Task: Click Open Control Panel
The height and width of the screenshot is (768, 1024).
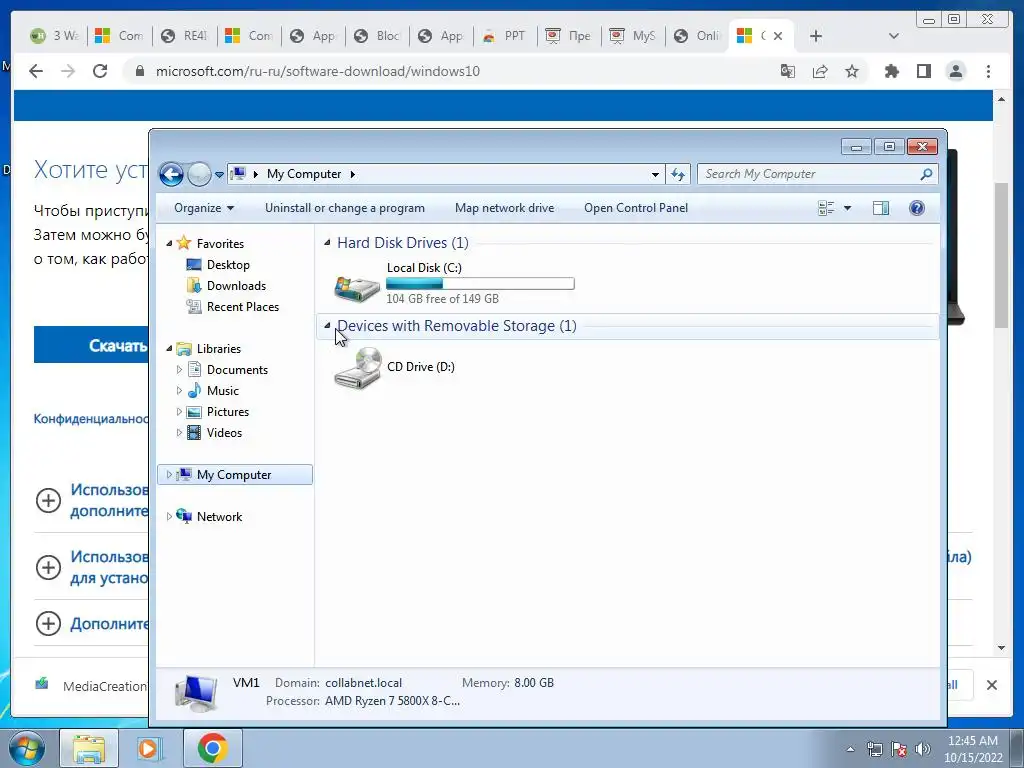Action: click(636, 208)
